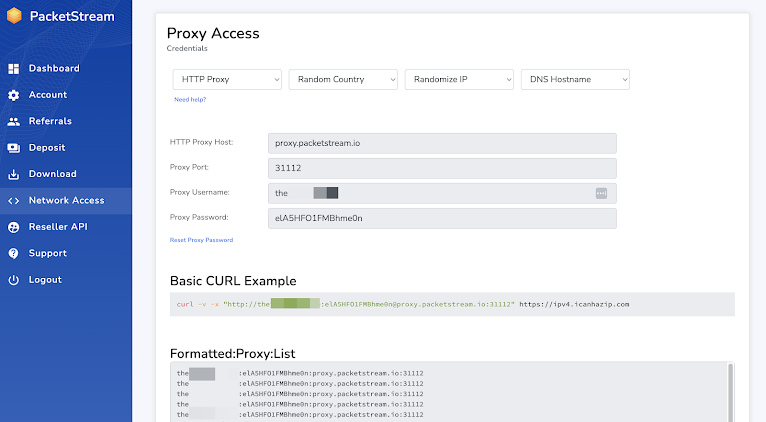Viewport: 766px width, 422px height.
Task: Click the Account gear icon
Action: [13, 95]
